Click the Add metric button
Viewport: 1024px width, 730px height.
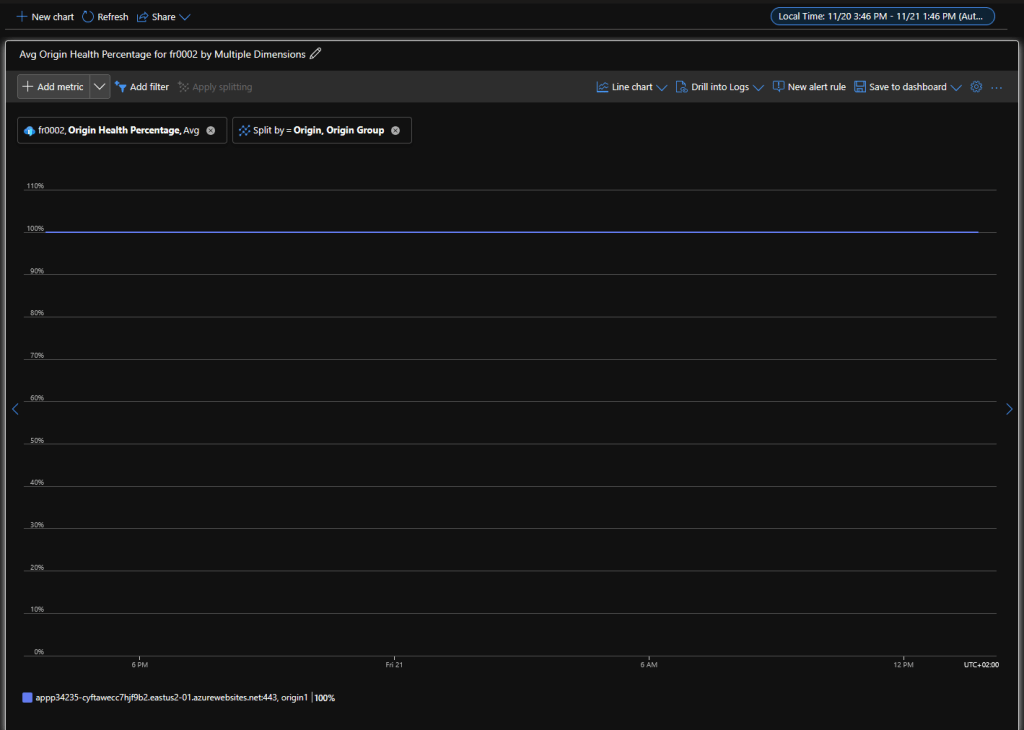pos(53,87)
